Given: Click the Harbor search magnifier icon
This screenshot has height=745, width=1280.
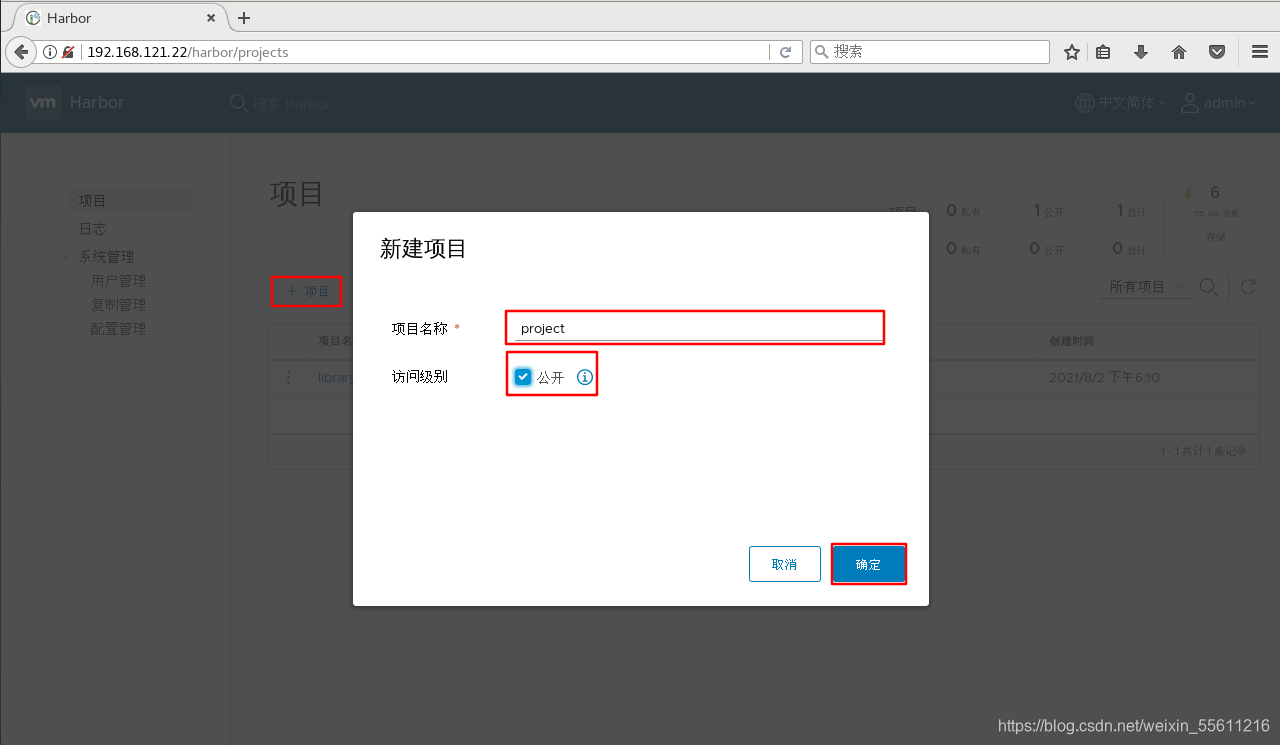Looking at the screenshot, I should point(238,103).
